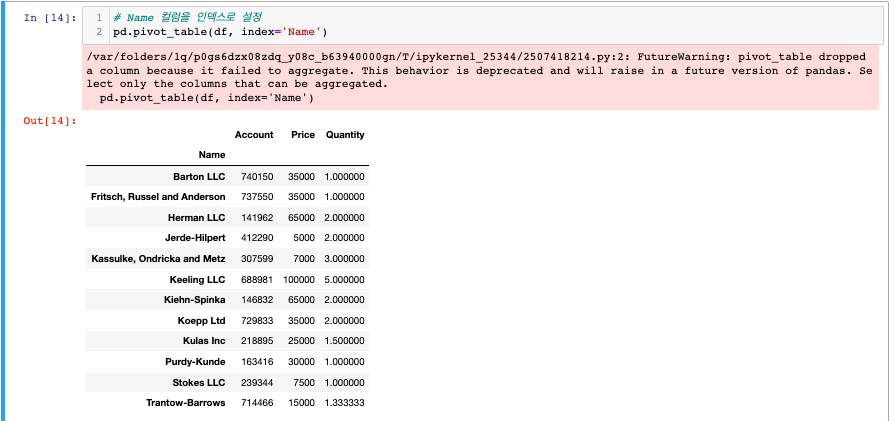Click the Korean comment line in the code cell
This screenshot has width=895, height=421.
[x=187, y=18]
